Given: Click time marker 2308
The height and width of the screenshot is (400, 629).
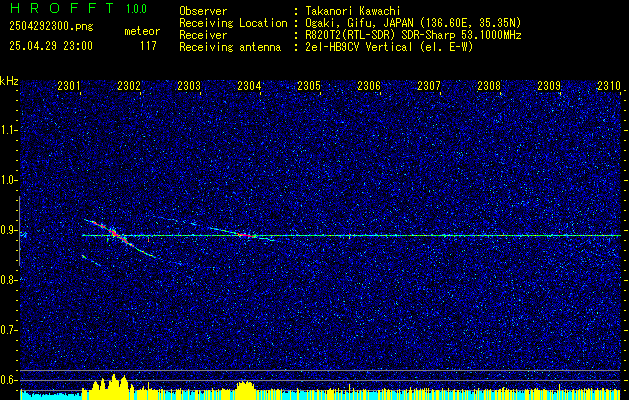Looking at the screenshot, I should pyautogui.click(x=489, y=86).
